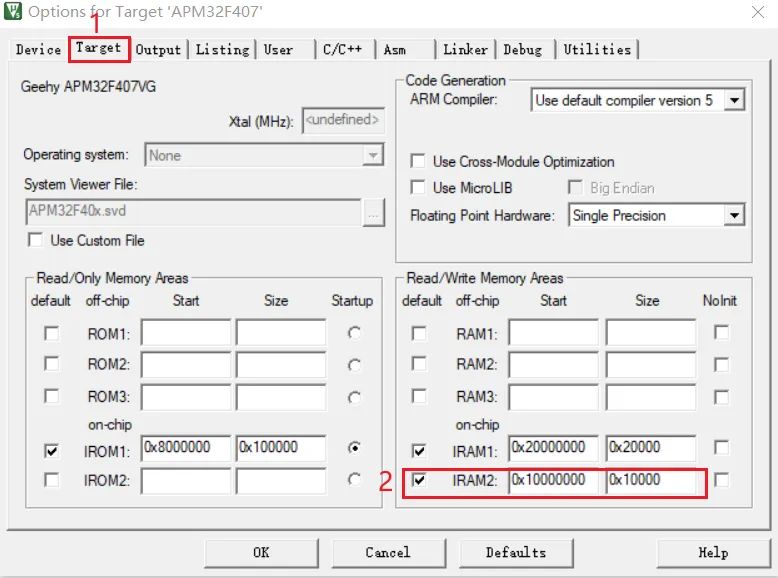
Task: Click the Cancel button
Action: point(387,552)
